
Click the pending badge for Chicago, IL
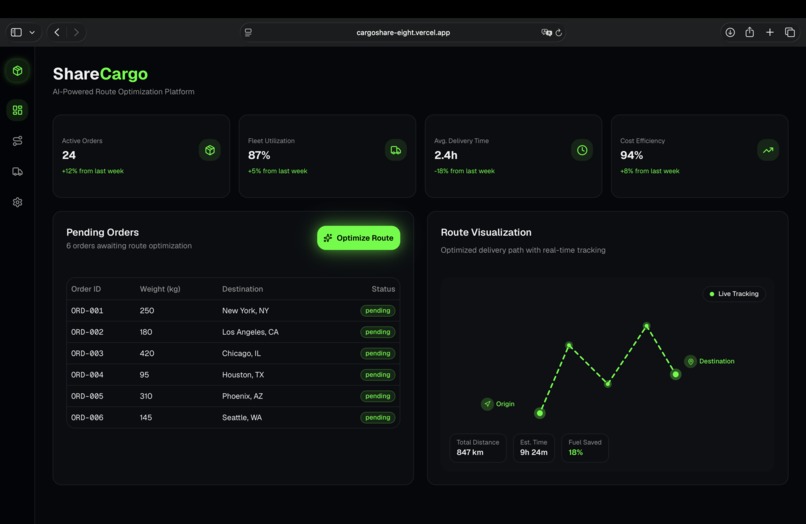point(378,353)
